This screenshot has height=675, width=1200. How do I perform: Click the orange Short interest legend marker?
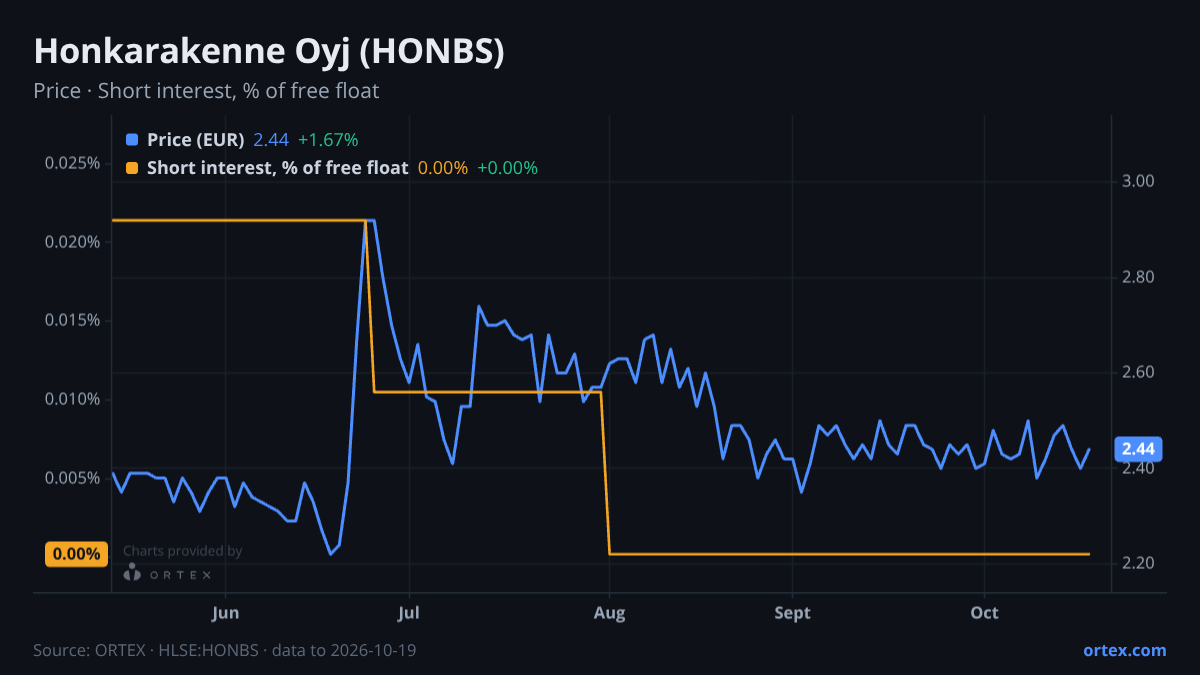click(132, 168)
